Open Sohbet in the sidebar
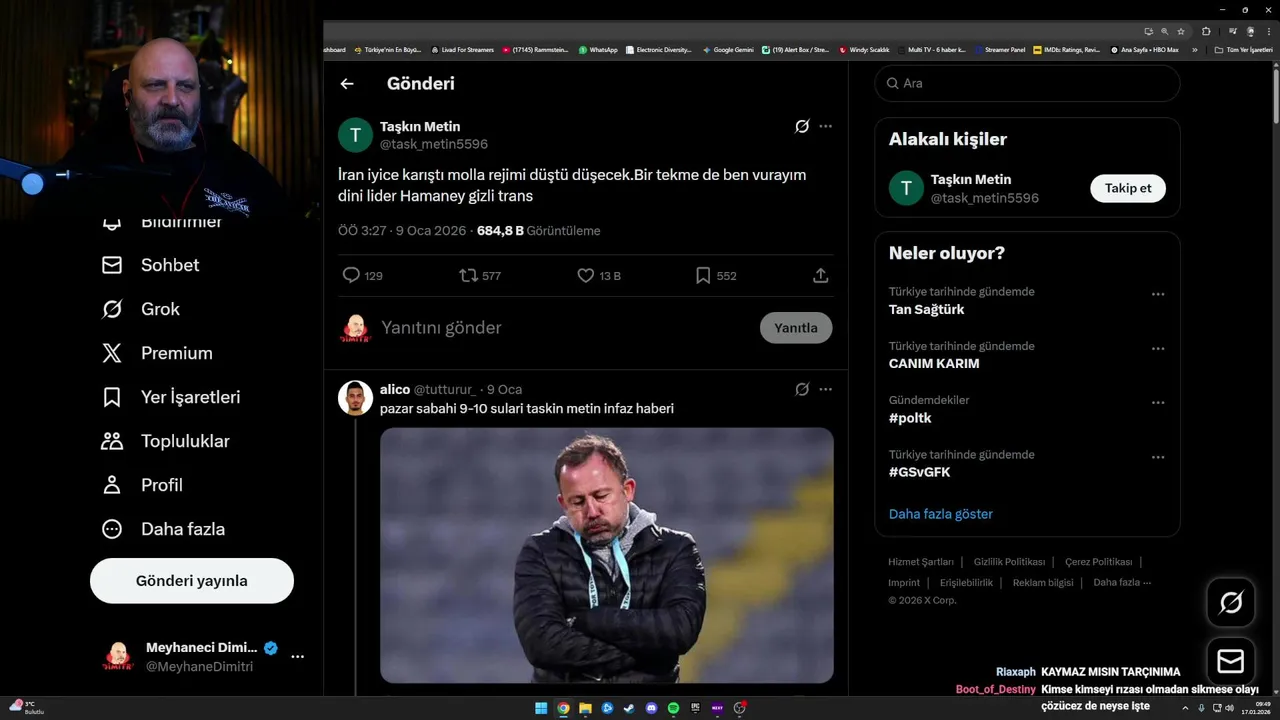 150,265
